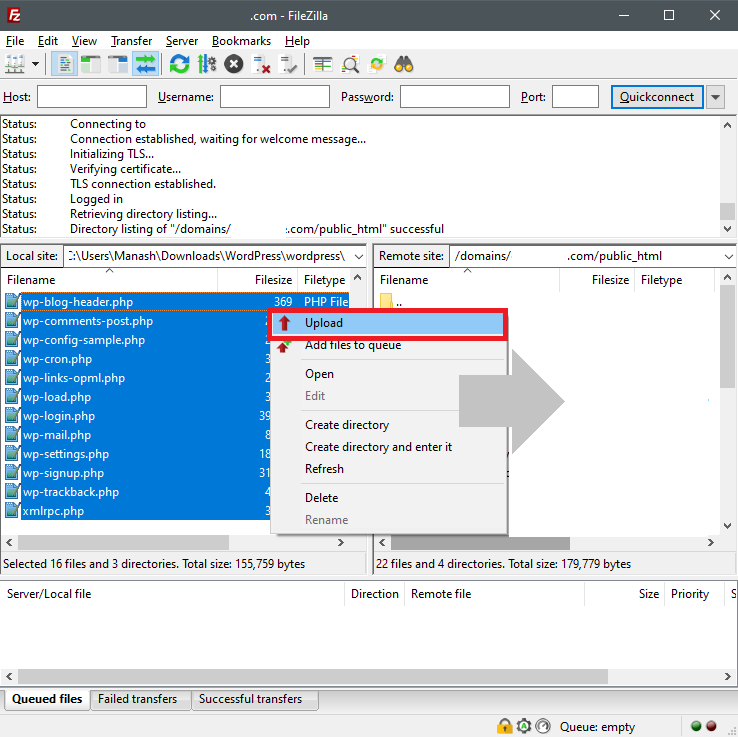Open the Transfer menu
Image resolution: width=738 pixels, height=737 pixels.
point(131,41)
